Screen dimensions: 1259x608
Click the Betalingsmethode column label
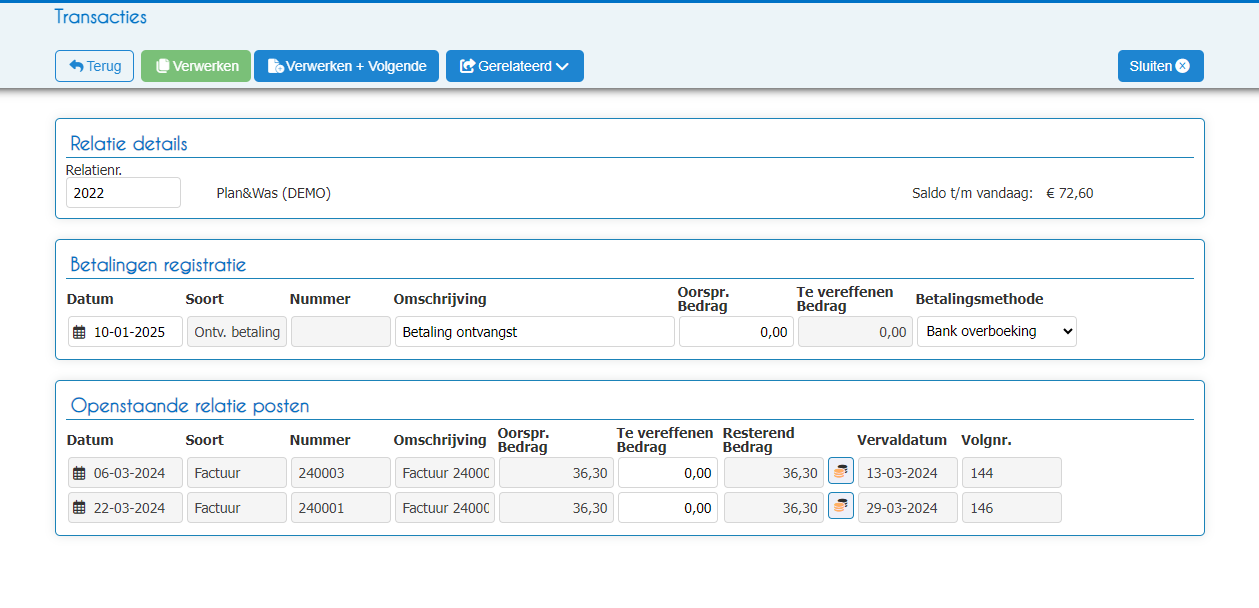click(x=979, y=299)
